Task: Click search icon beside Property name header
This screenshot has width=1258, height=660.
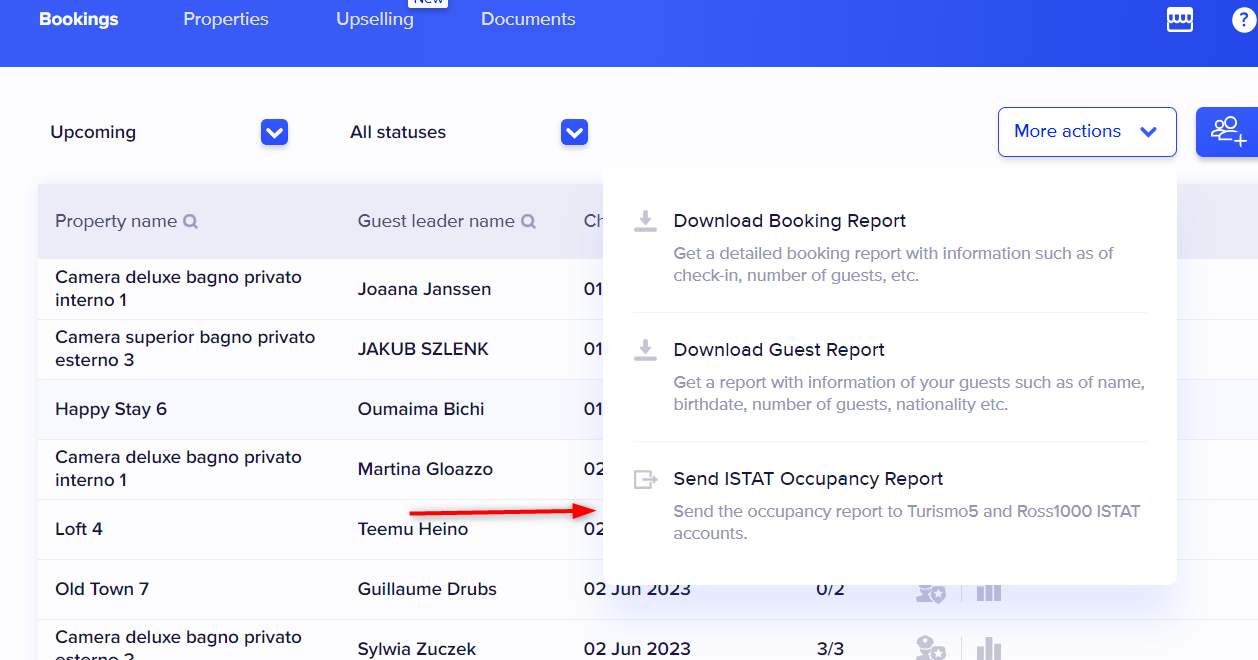Action: point(190,222)
